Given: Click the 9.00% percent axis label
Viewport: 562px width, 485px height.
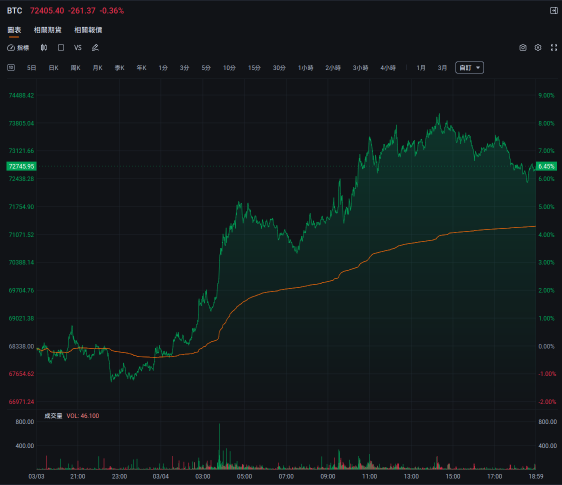Looking at the screenshot, I should click(546, 95).
